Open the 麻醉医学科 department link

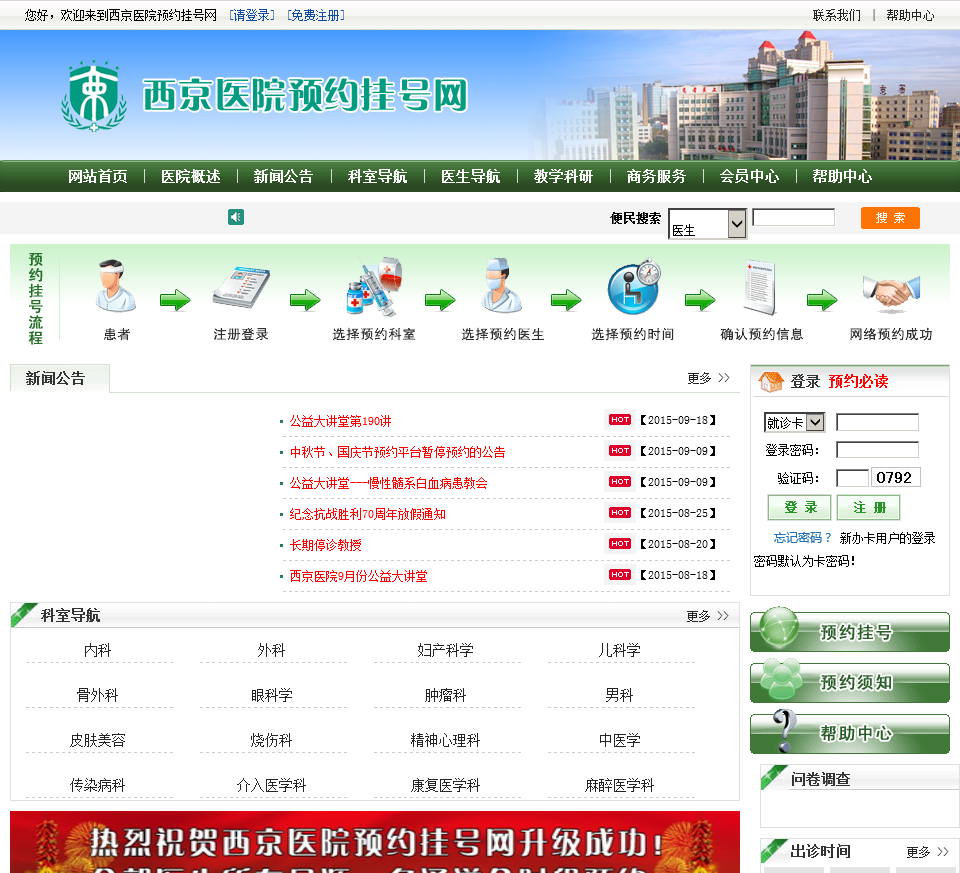(x=619, y=785)
